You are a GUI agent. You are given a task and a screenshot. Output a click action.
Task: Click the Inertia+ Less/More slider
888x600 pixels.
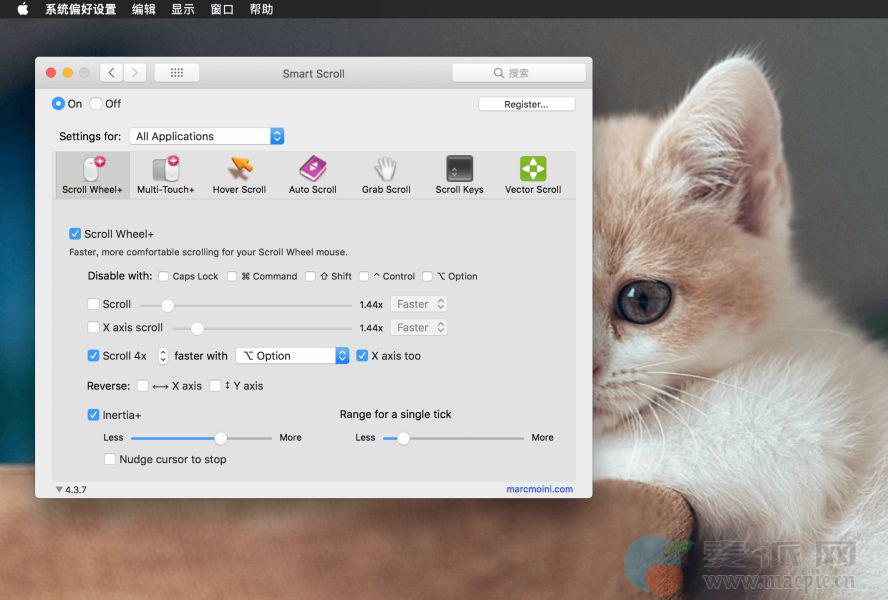(201, 438)
